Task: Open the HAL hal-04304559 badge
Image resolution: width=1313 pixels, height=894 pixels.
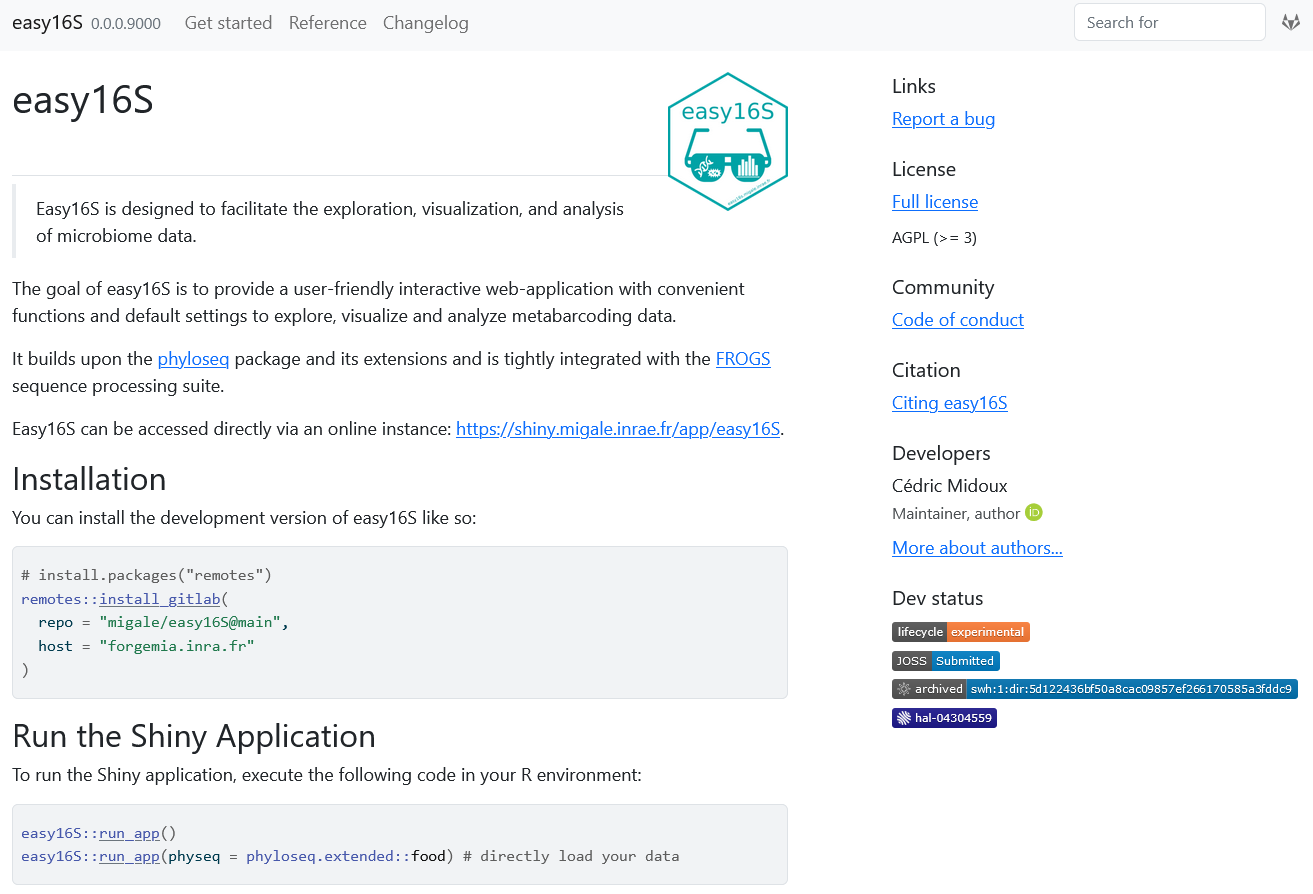Action: click(944, 718)
